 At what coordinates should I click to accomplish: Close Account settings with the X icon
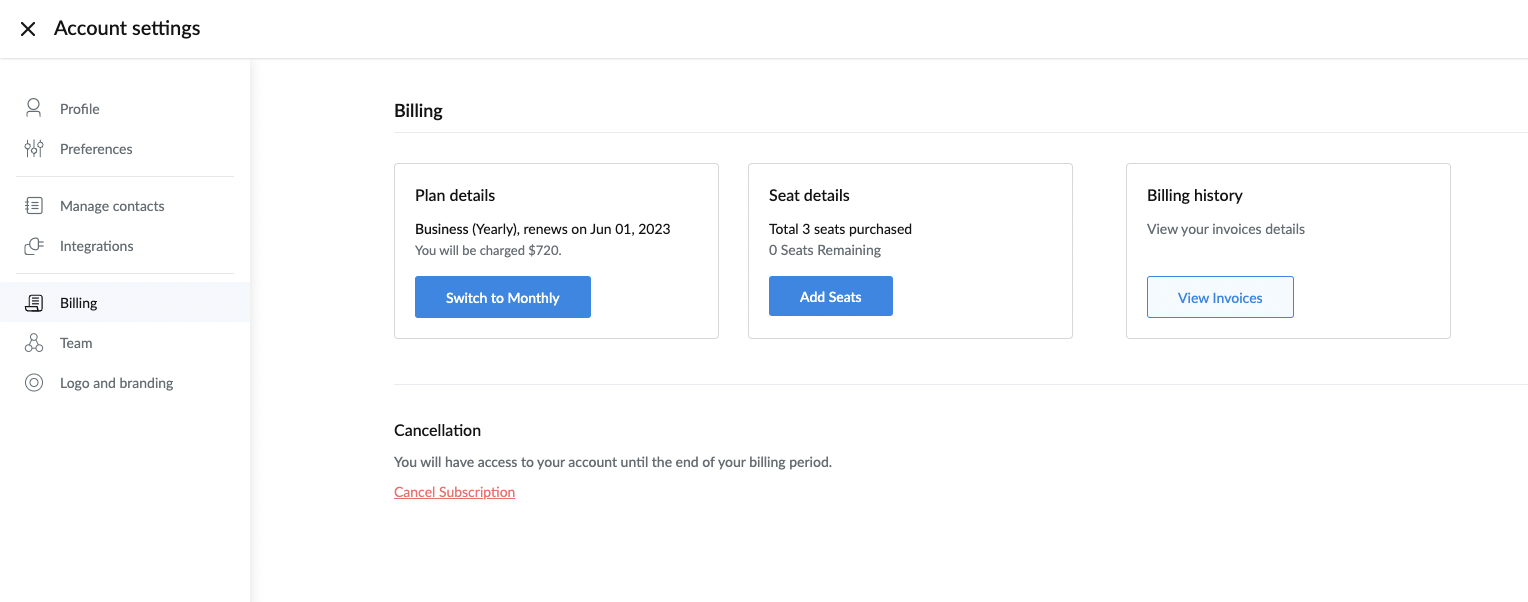click(x=28, y=29)
